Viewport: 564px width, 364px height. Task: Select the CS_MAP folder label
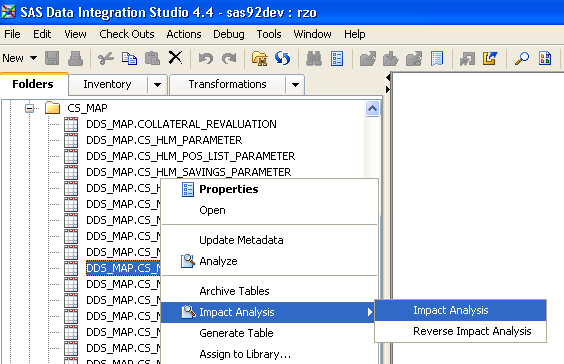click(87, 108)
